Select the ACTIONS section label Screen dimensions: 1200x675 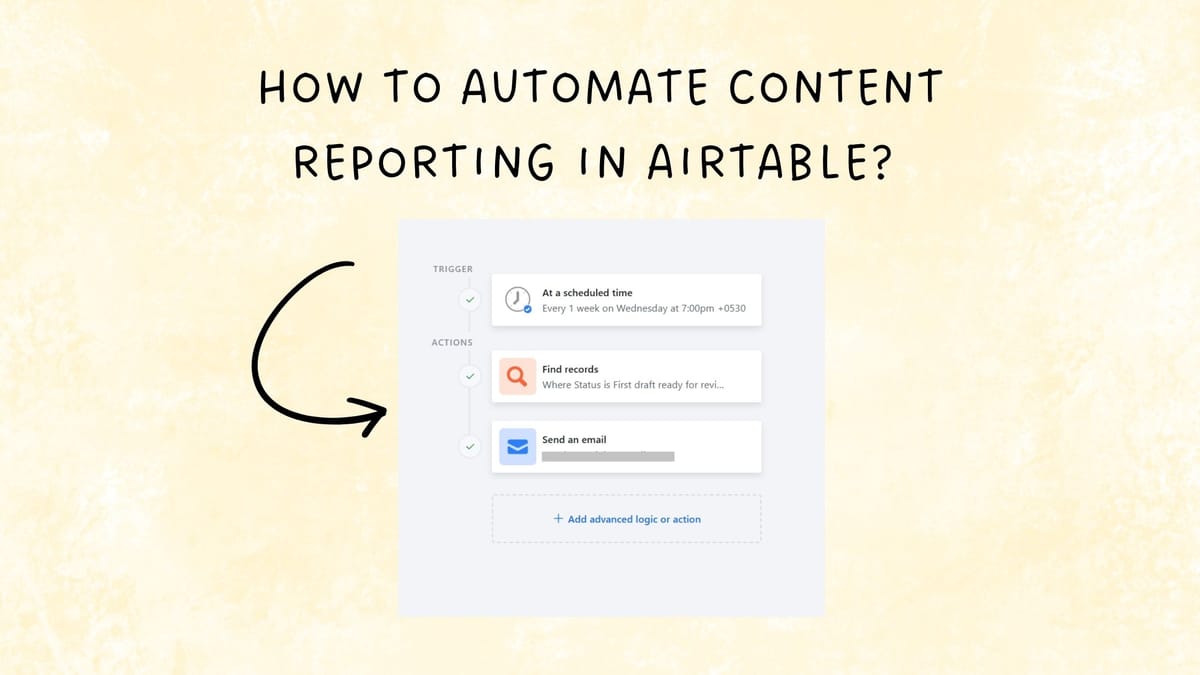click(x=452, y=341)
